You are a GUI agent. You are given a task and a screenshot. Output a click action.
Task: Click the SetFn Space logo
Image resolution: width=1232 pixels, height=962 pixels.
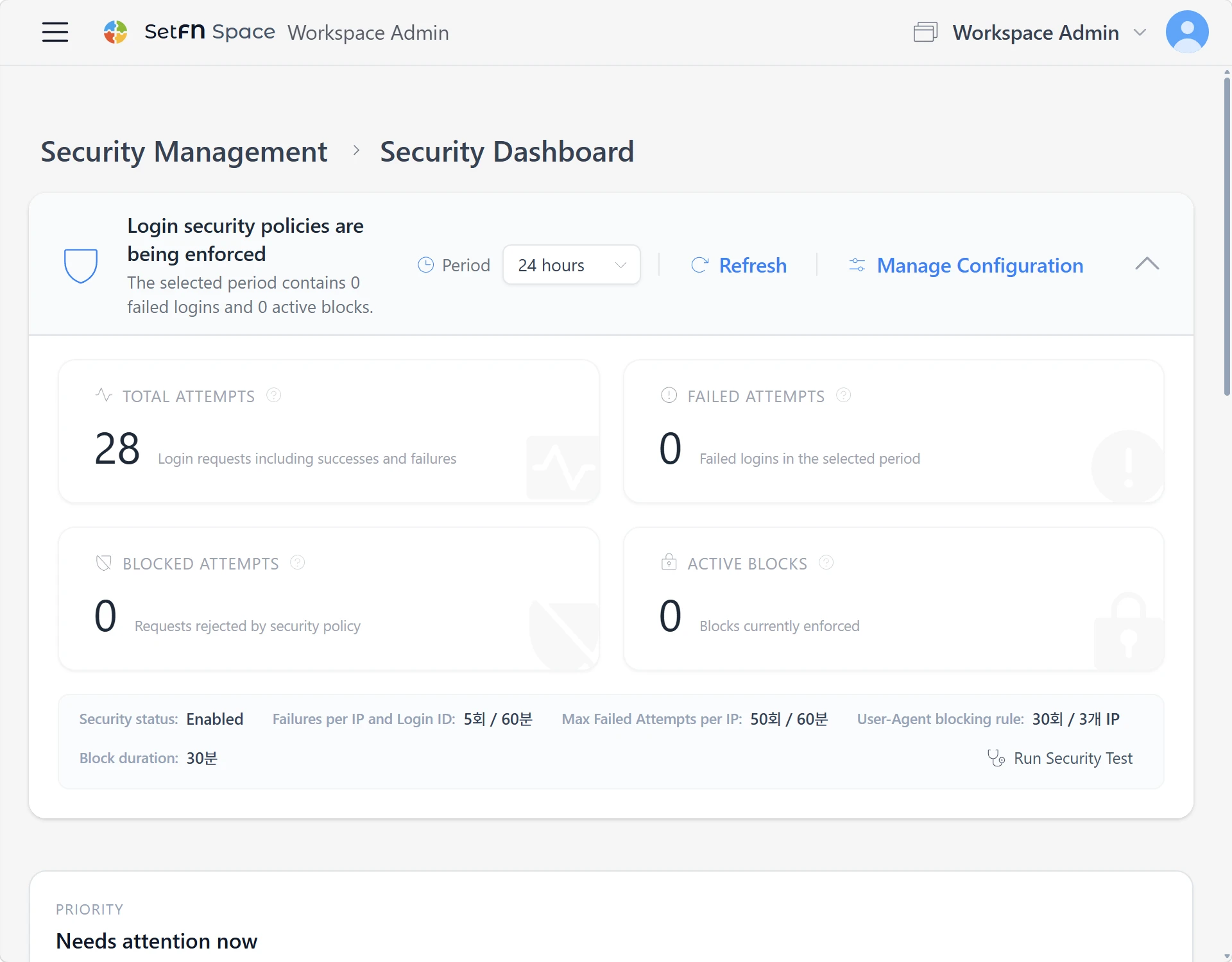[x=189, y=32]
